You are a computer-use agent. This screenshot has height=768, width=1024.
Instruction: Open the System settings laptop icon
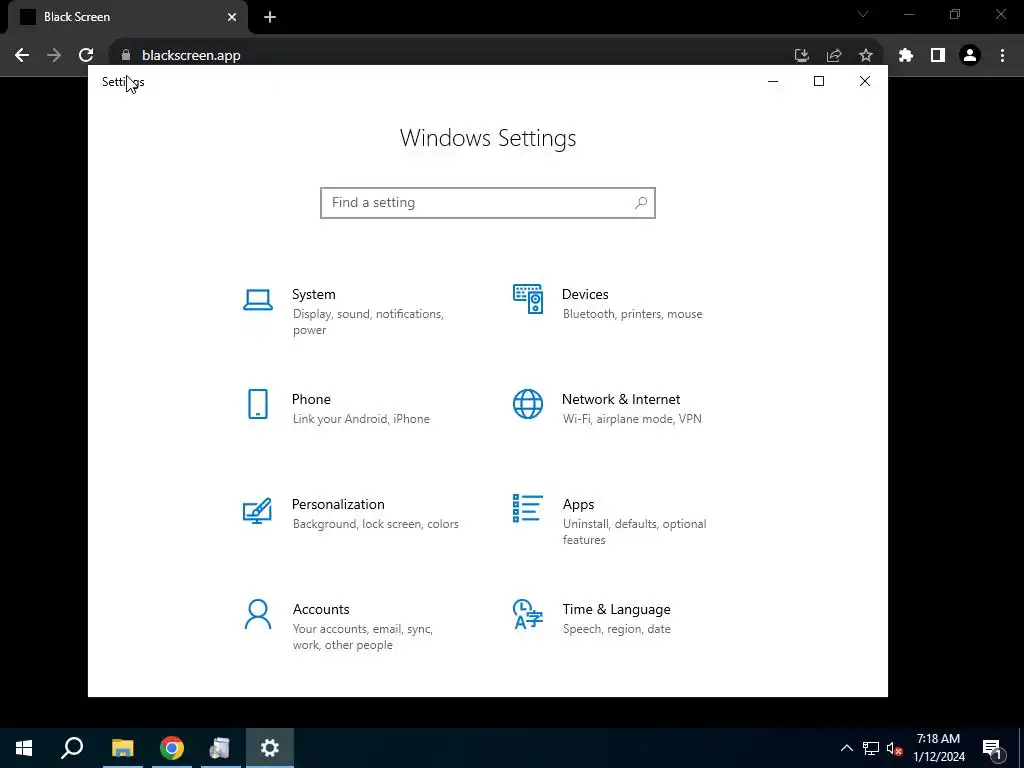[258, 300]
